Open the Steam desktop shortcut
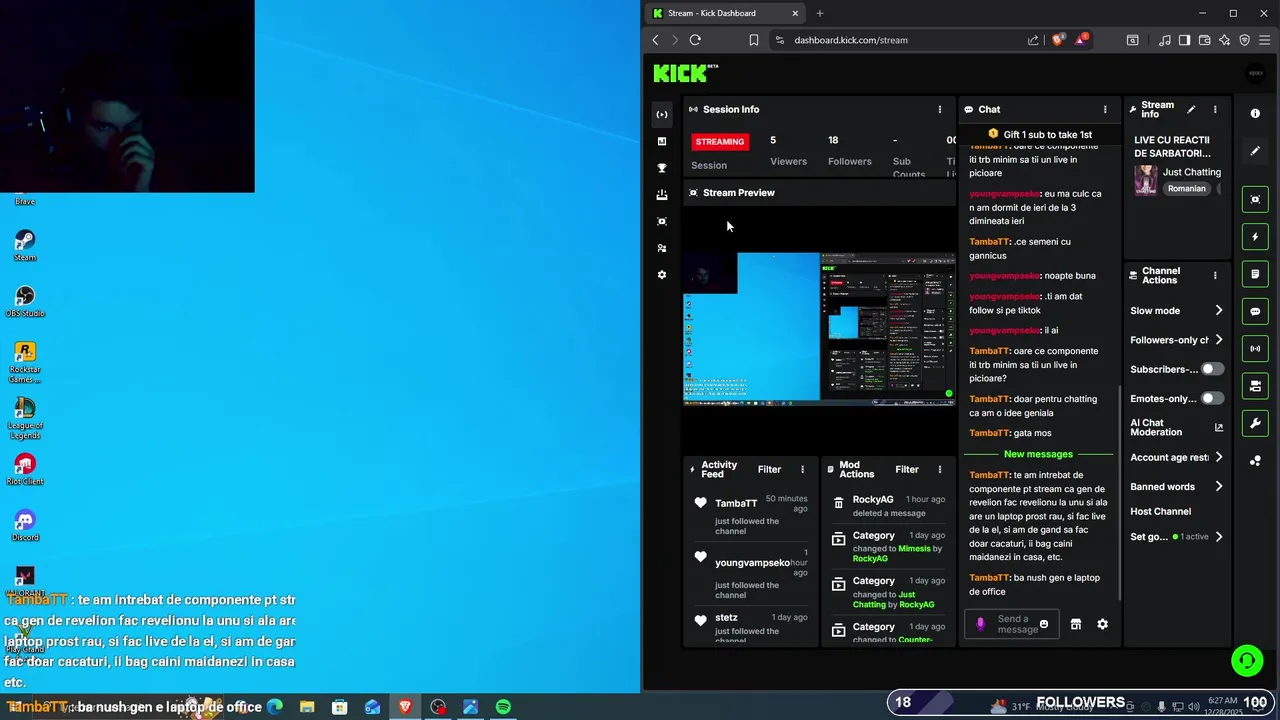This screenshot has width=1280, height=720. pyautogui.click(x=25, y=245)
